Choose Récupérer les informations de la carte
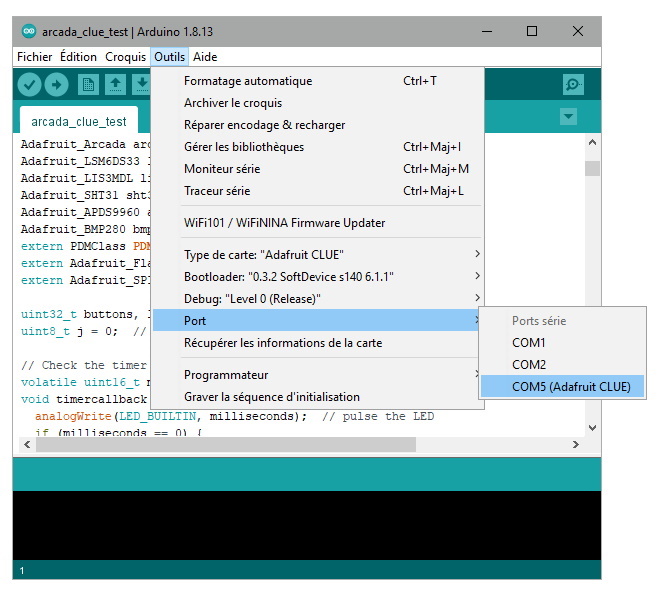 click(x=318, y=342)
